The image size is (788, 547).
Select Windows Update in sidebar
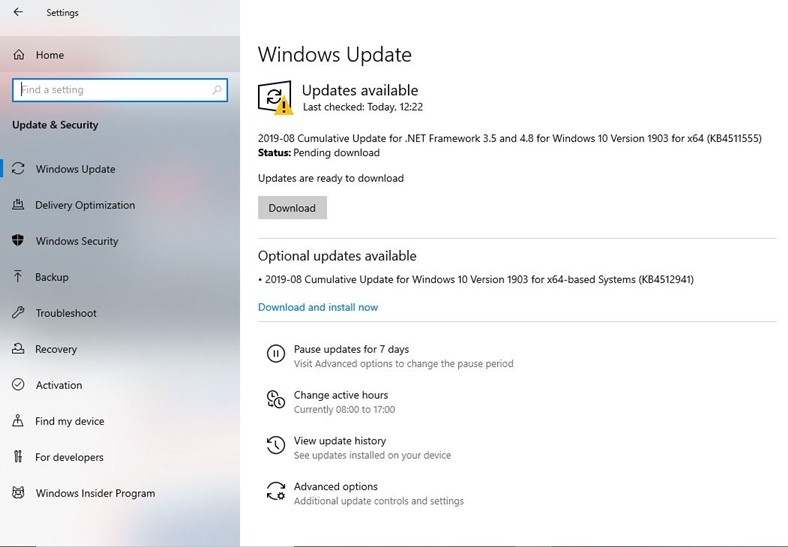point(120,168)
